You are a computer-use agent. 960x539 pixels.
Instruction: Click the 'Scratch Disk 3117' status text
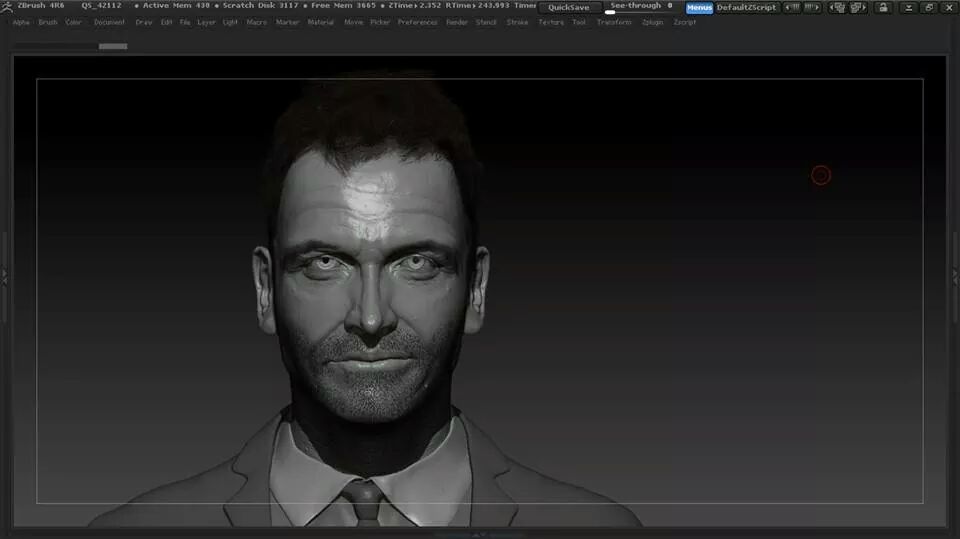tap(260, 6)
